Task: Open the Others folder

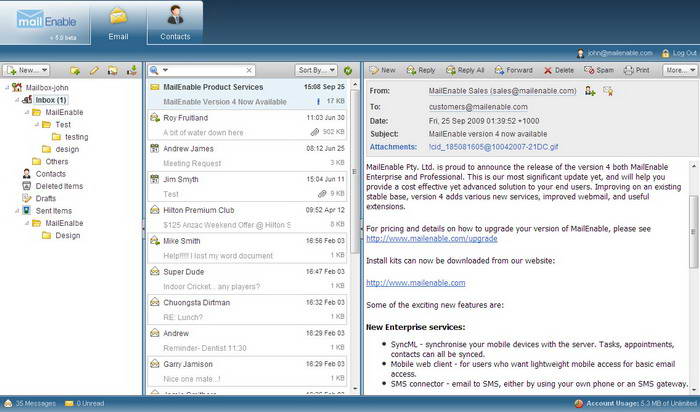Action: [57, 162]
